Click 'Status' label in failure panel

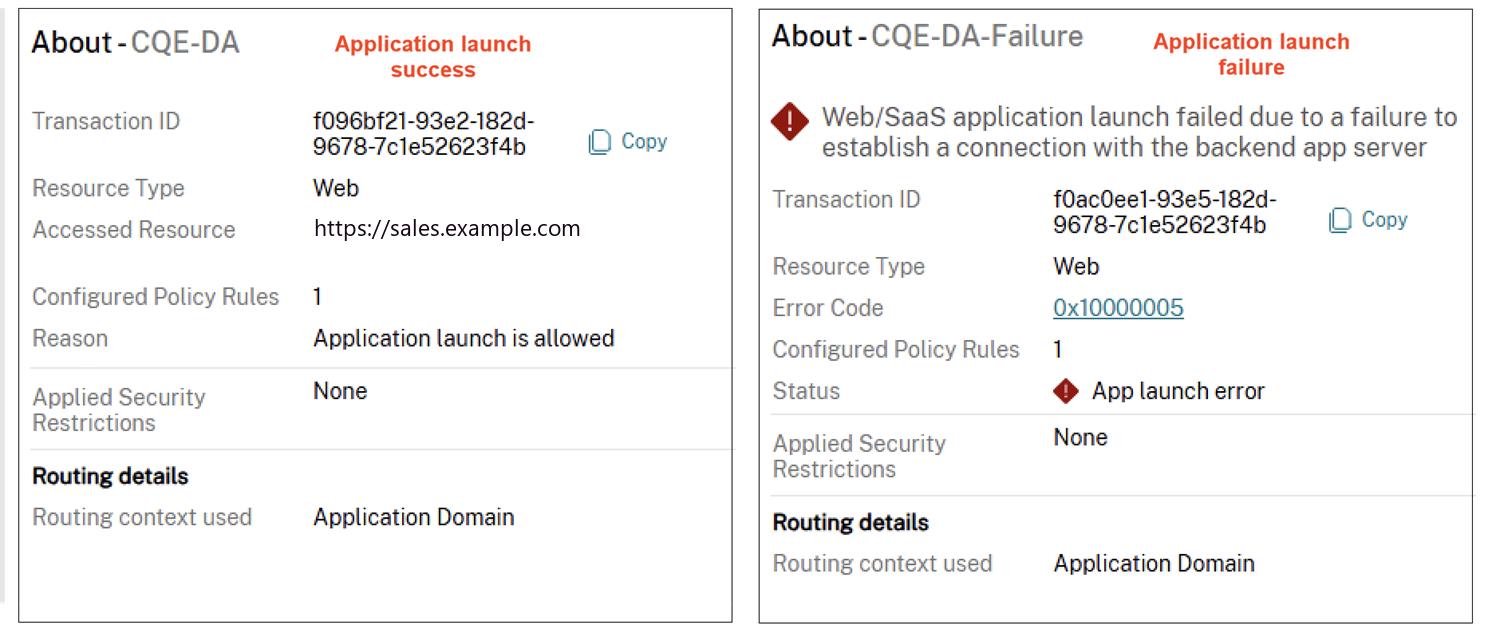[806, 391]
